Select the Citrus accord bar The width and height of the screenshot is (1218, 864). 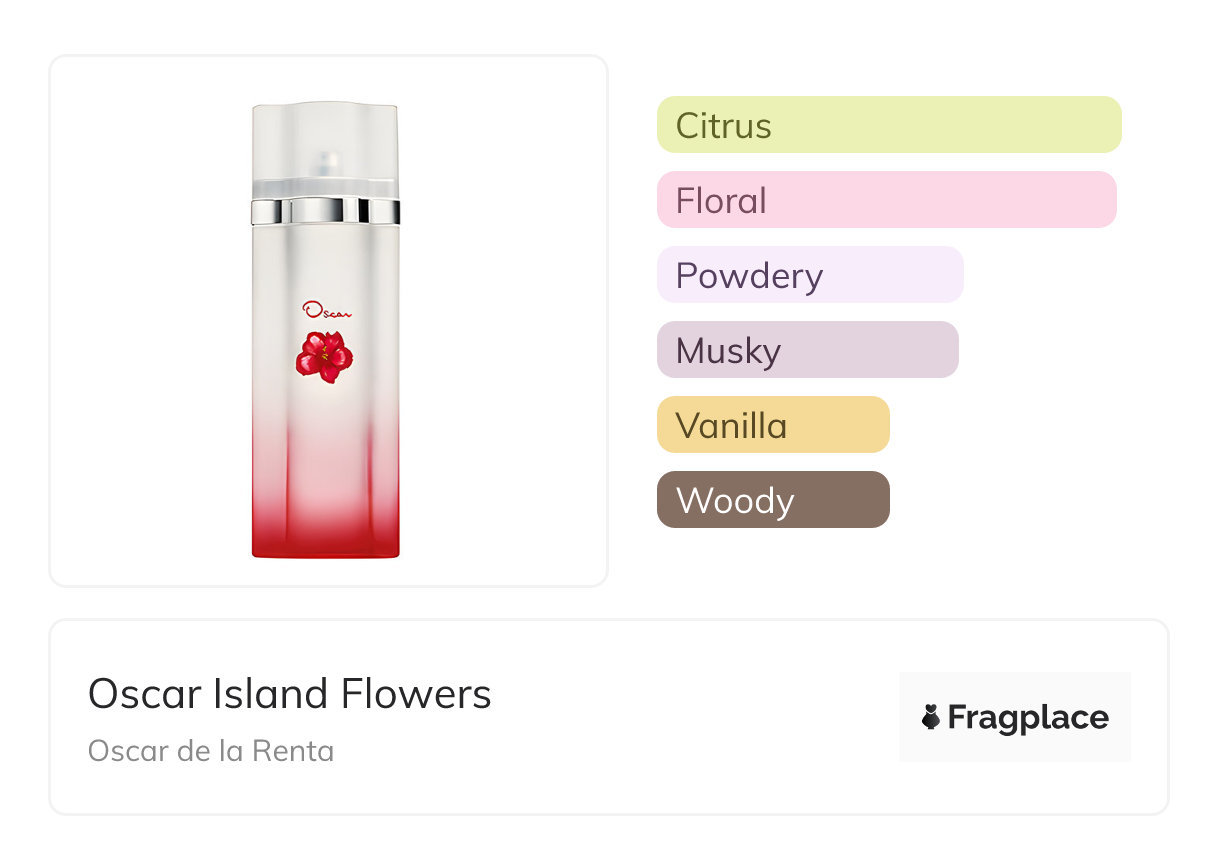[888, 125]
